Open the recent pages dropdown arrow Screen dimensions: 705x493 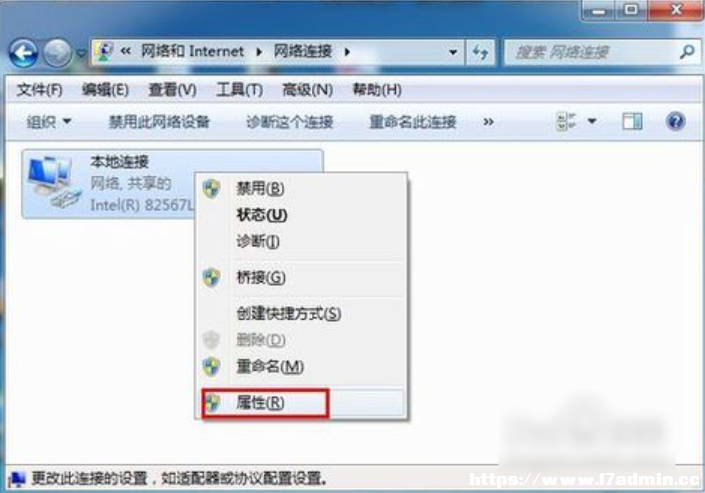[81, 54]
